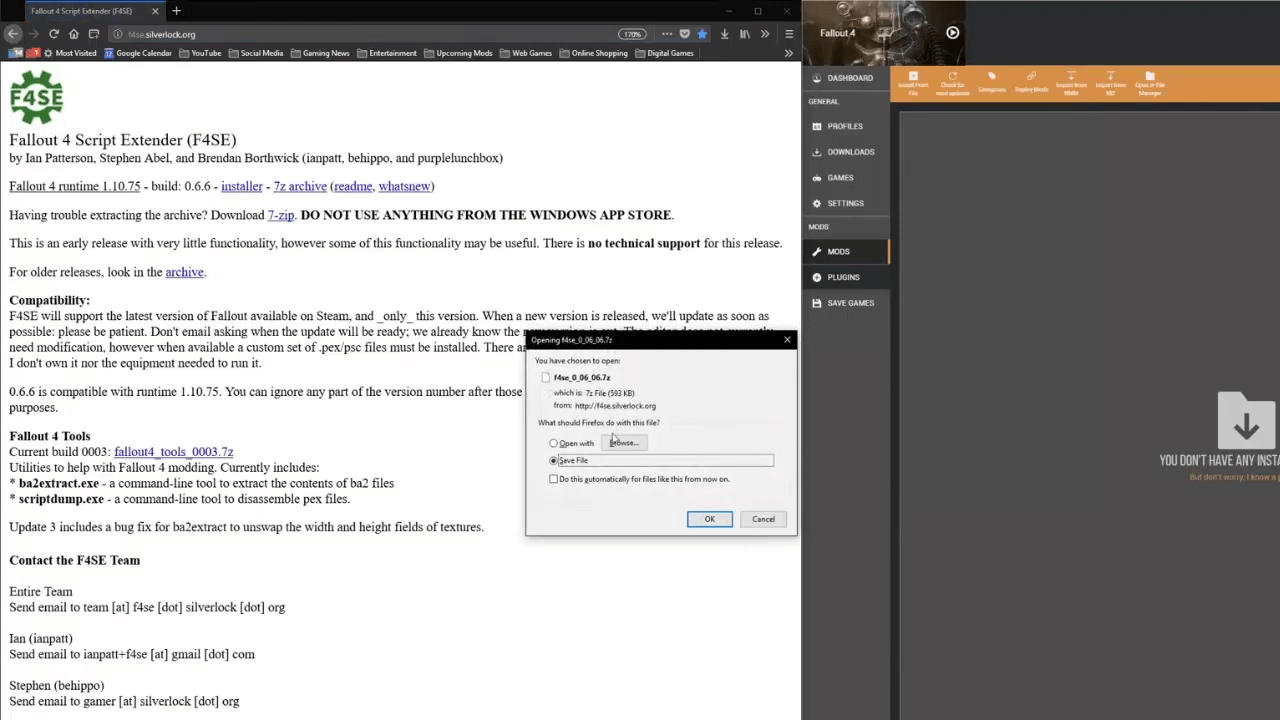1280x720 pixels.
Task: Open the Entertainment bookmark folder
Action: (386, 53)
